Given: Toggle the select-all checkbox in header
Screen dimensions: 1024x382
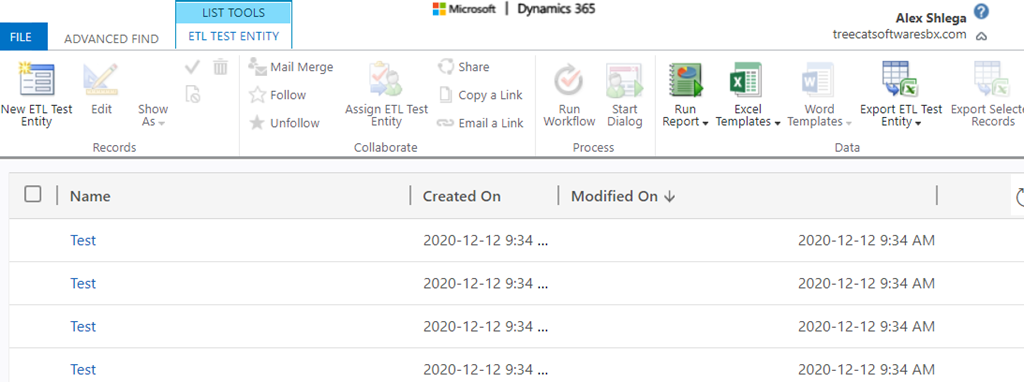Looking at the screenshot, I should (33, 194).
